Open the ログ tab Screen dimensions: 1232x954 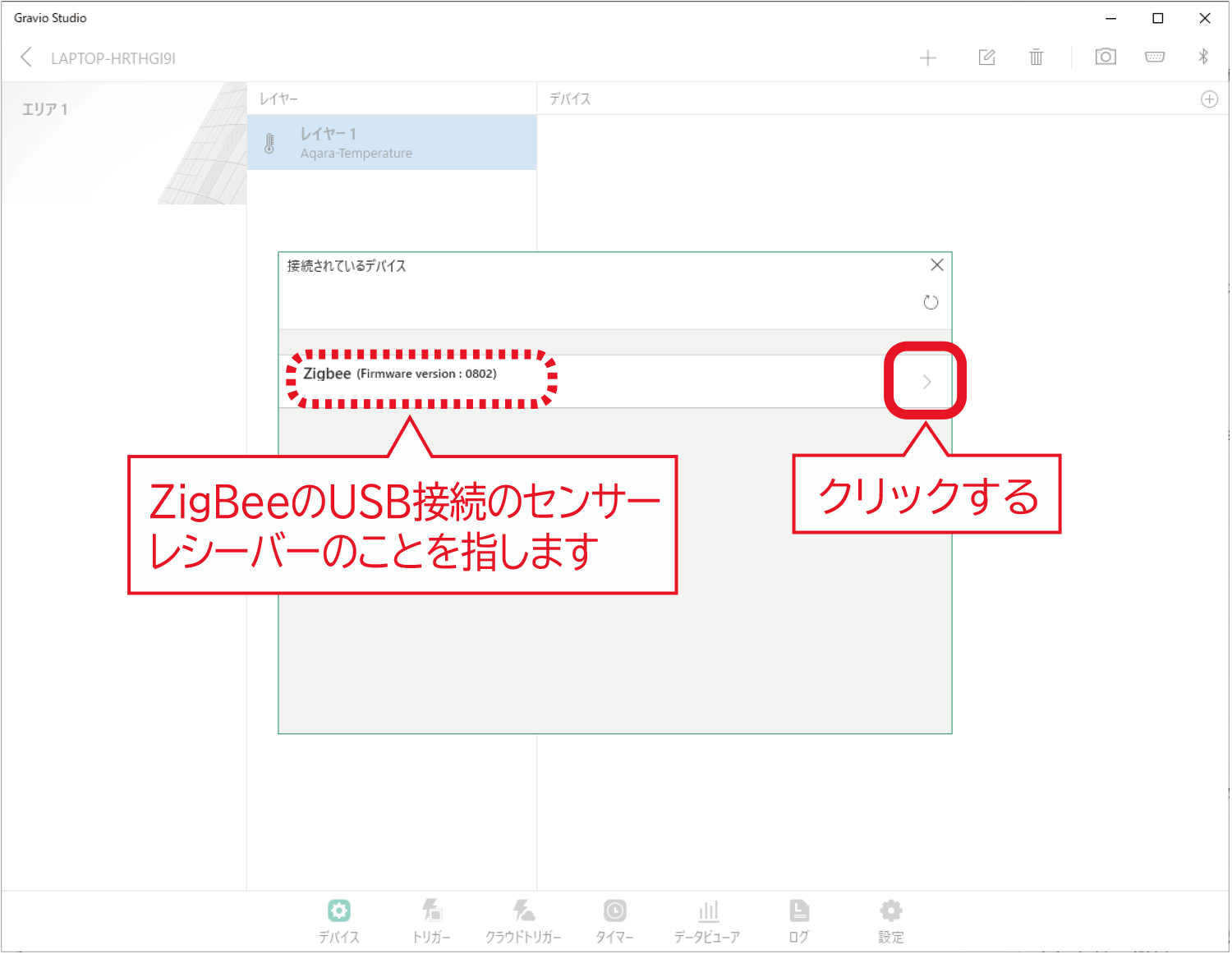tap(799, 921)
